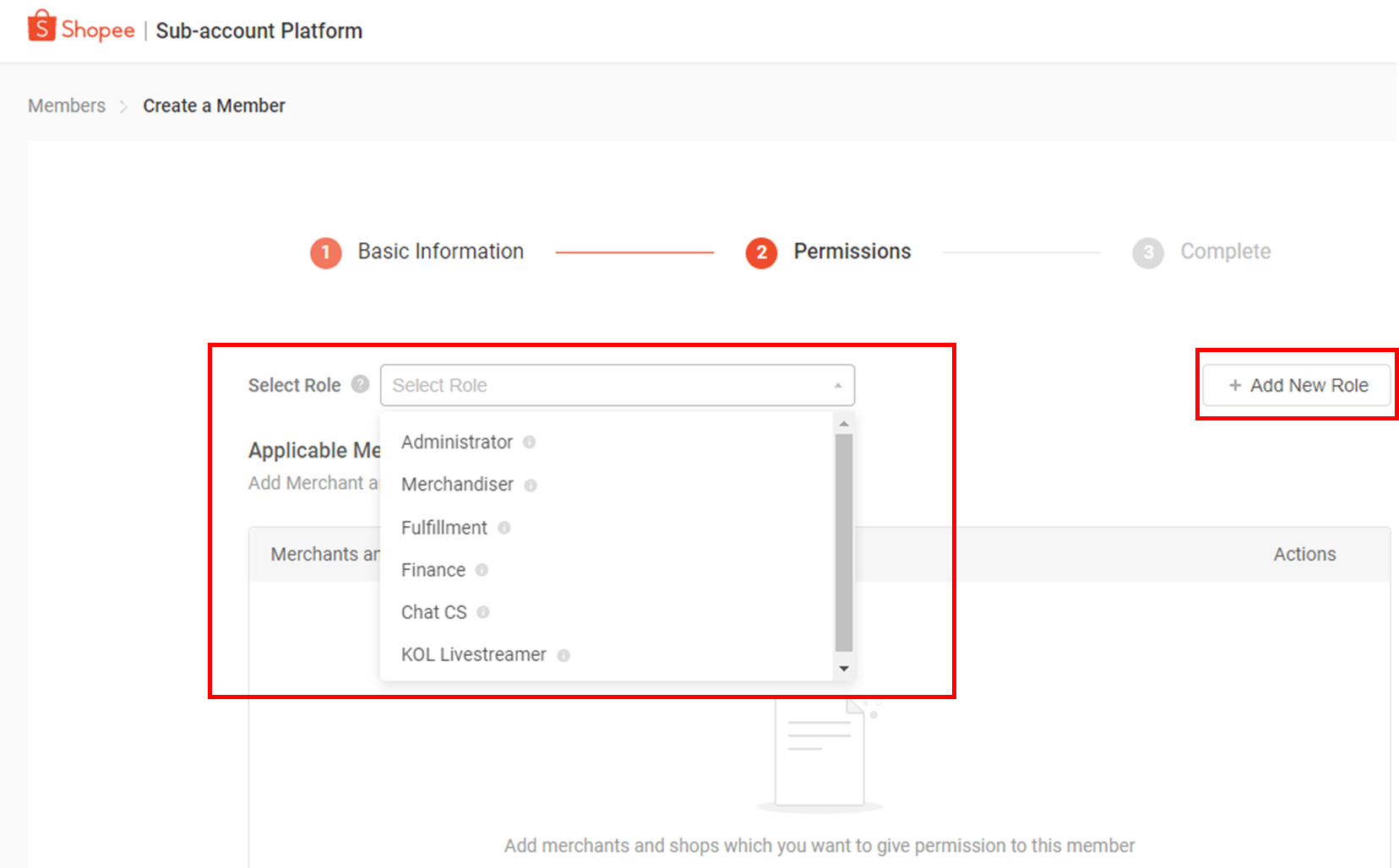Click the Add New Role button

coord(1297,385)
